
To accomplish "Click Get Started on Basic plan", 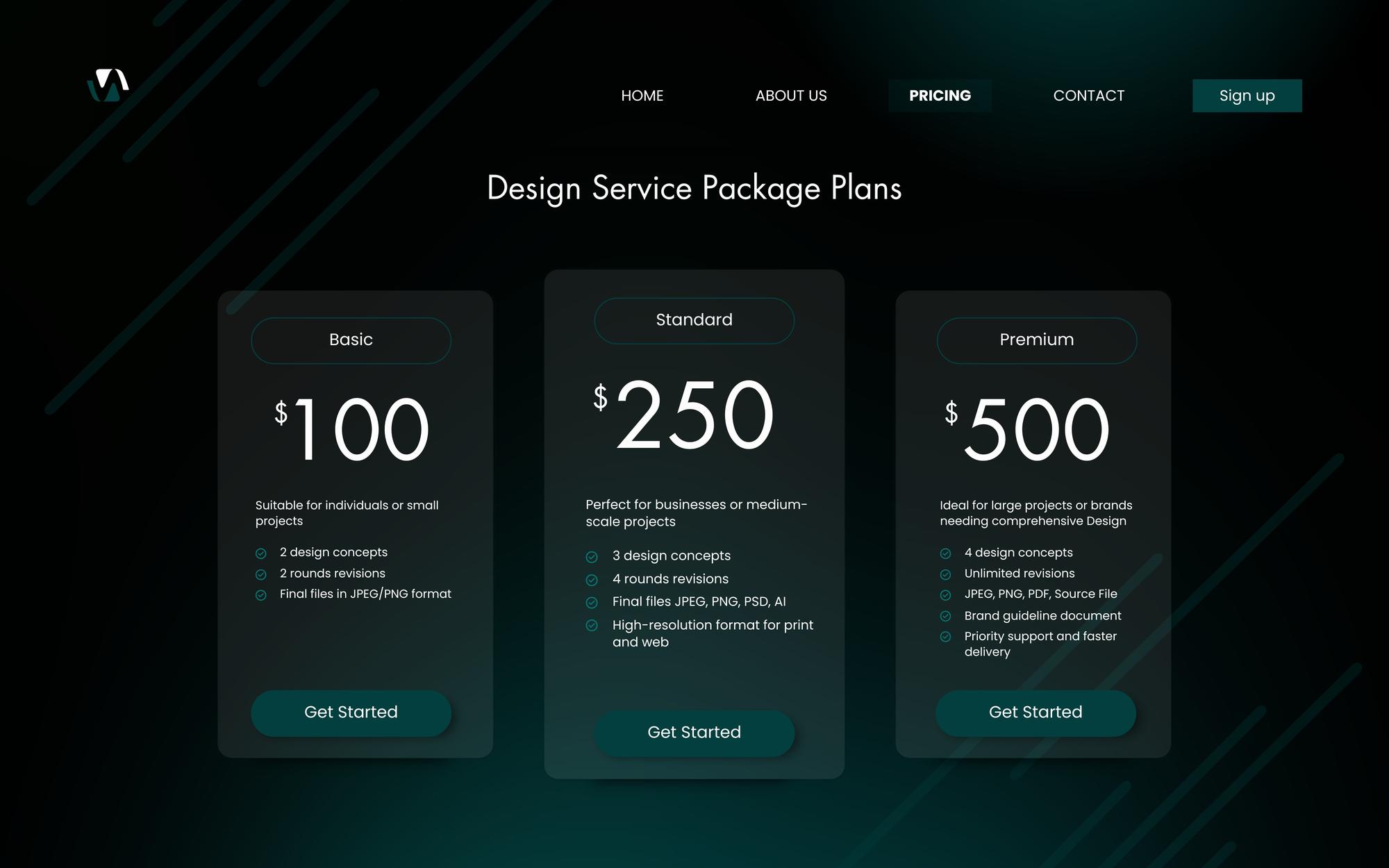I will click(x=351, y=713).
